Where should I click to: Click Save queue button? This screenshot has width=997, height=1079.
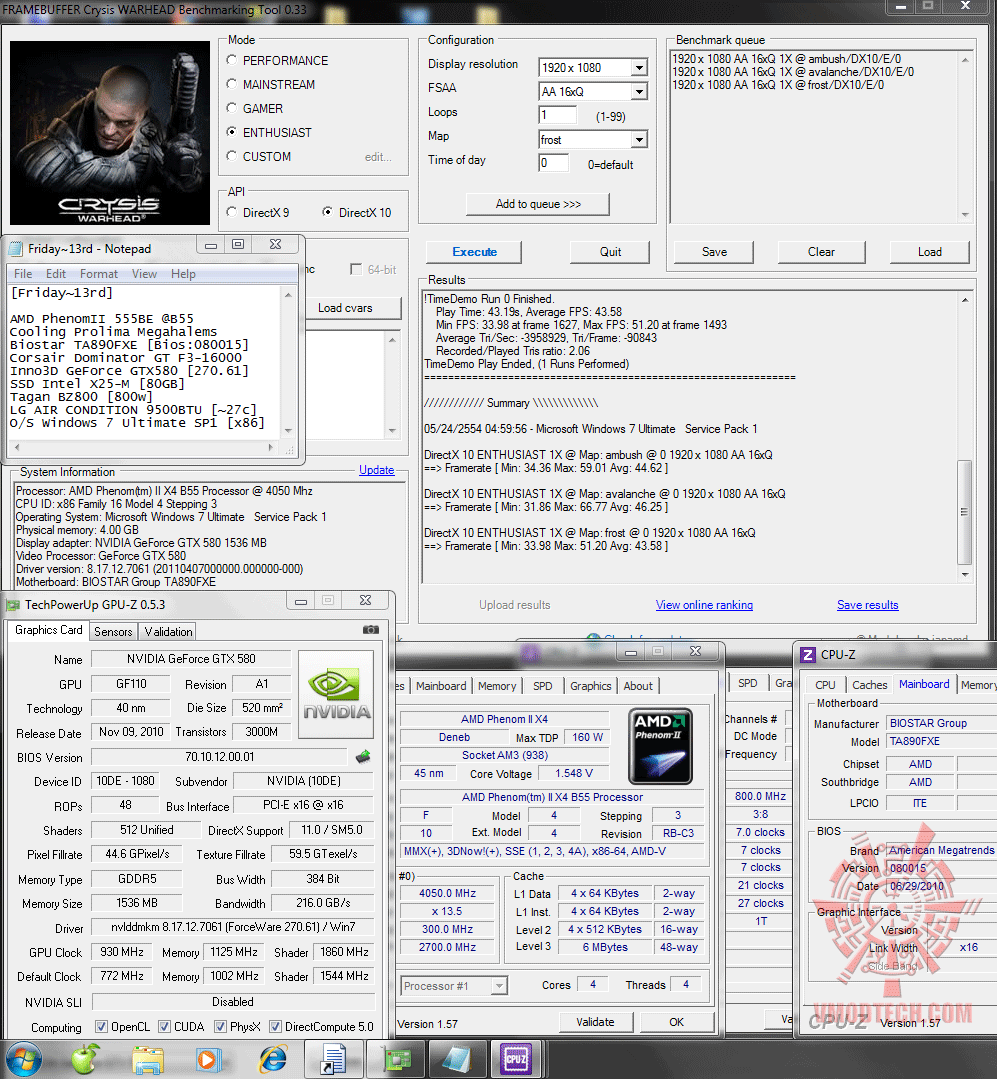(714, 252)
